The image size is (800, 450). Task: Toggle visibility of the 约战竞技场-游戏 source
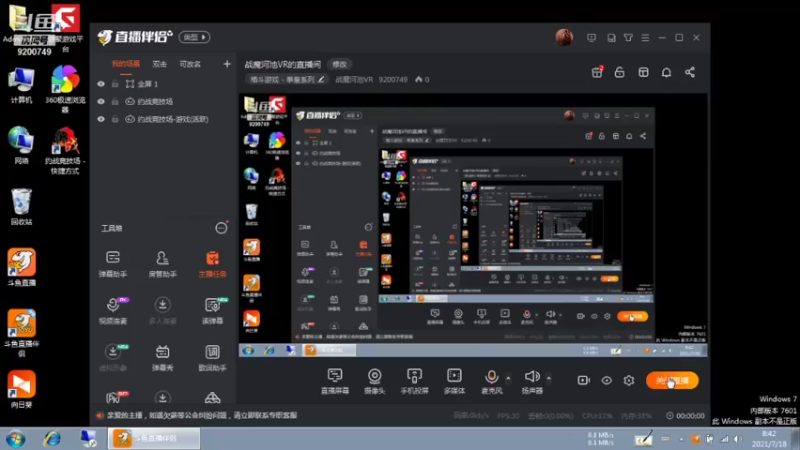click(x=101, y=119)
